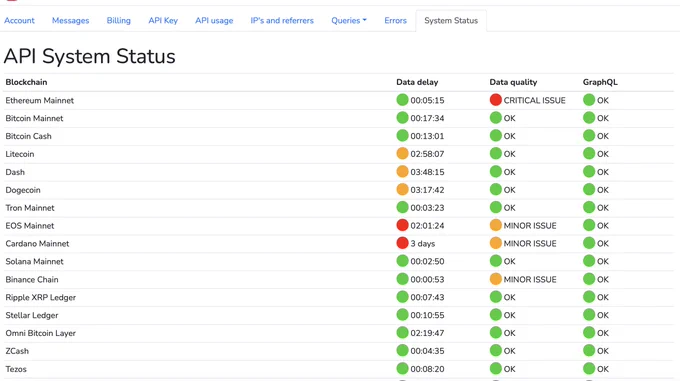
Task: Click the orange minor issue dot for EOS Mainnet
Action: [495, 225]
